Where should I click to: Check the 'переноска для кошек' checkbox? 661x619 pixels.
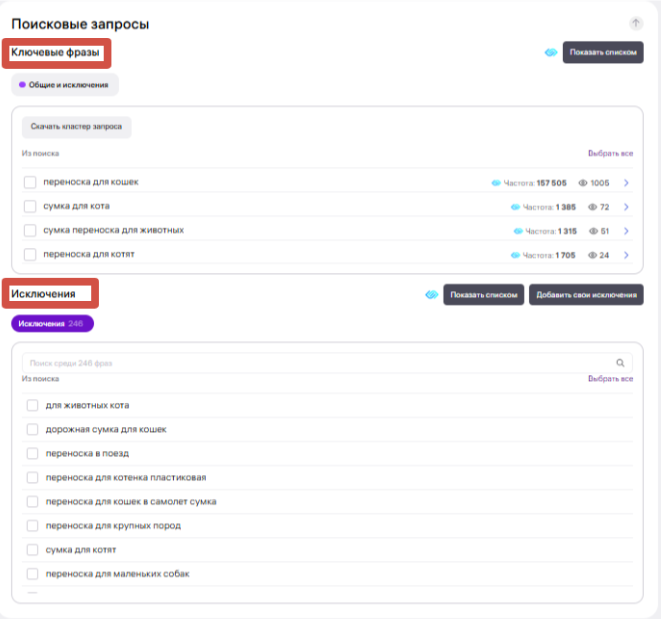(30, 183)
